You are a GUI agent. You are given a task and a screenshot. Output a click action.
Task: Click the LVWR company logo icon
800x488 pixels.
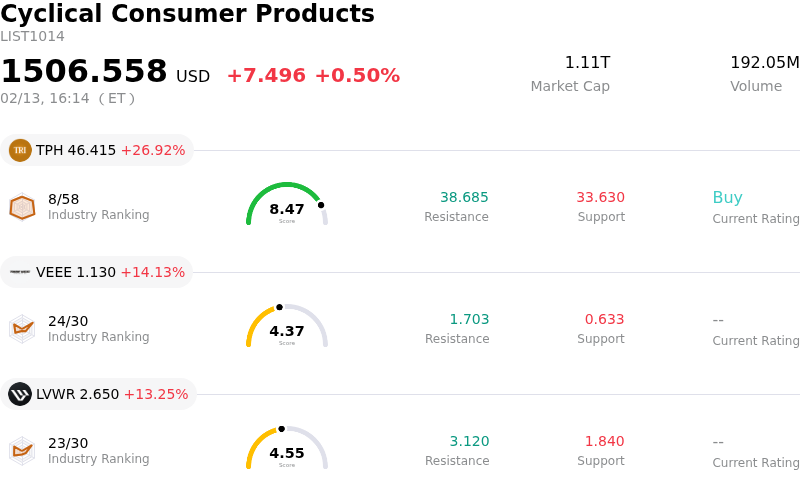pyautogui.click(x=20, y=394)
